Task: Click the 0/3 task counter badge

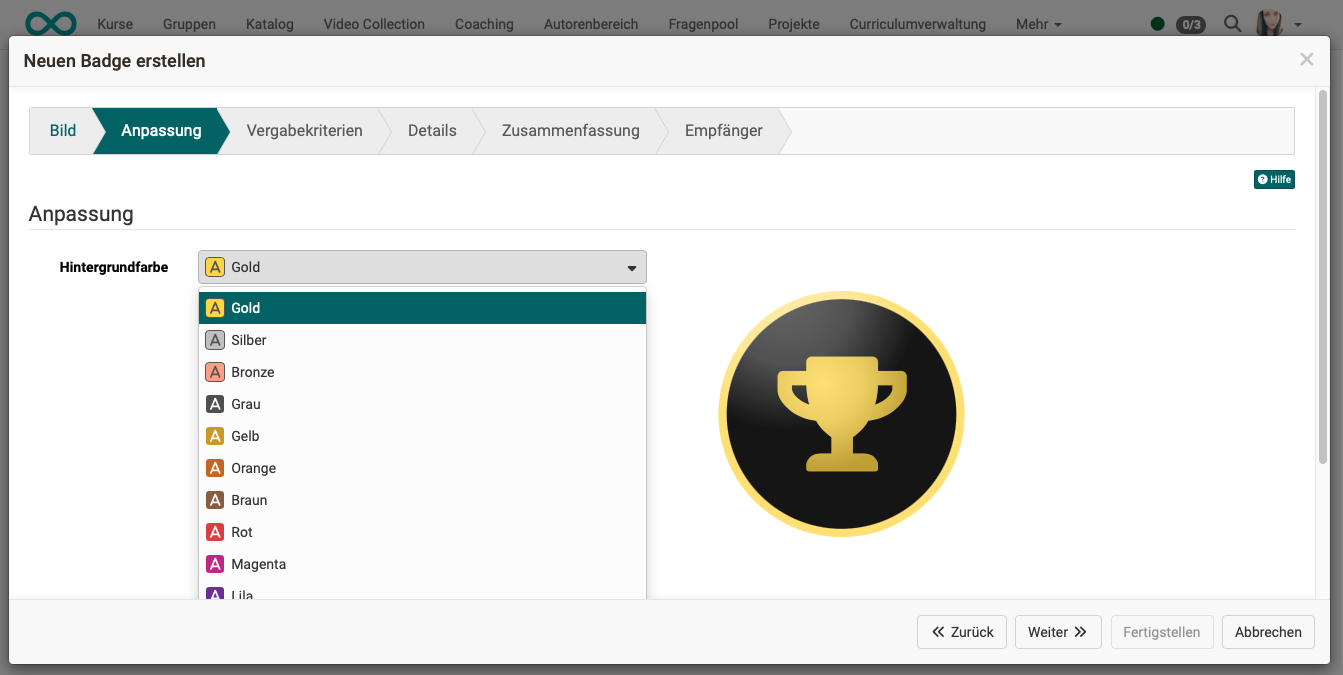Action: [1190, 25]
